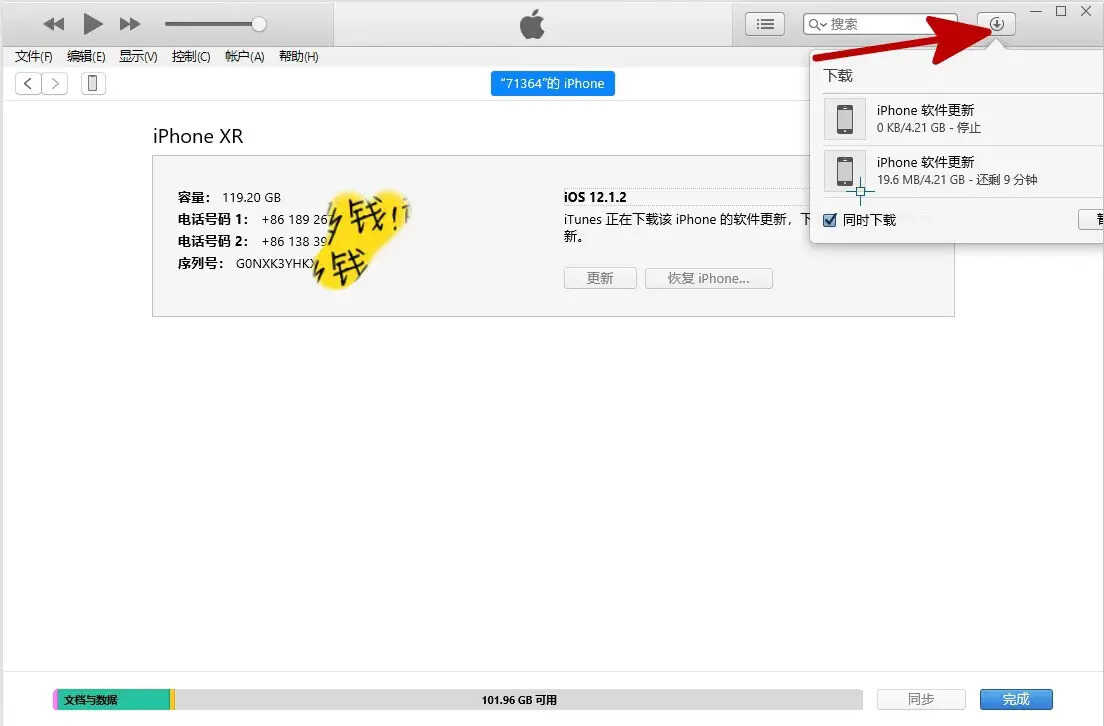Screen dimensions: 1104x726
Task: Select stopped iPhone 软件更新 download (0 KB)
Action: (x=962, y=118)
